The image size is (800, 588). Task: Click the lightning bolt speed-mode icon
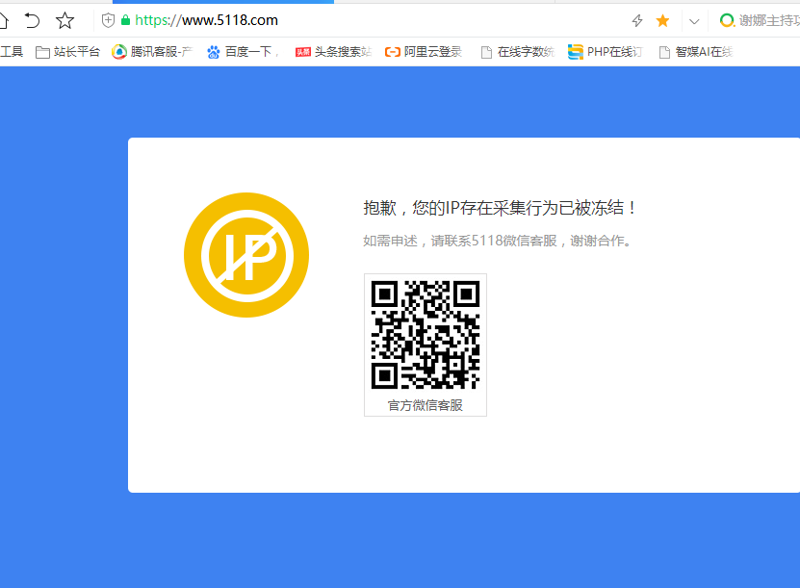tap(637, 20)
